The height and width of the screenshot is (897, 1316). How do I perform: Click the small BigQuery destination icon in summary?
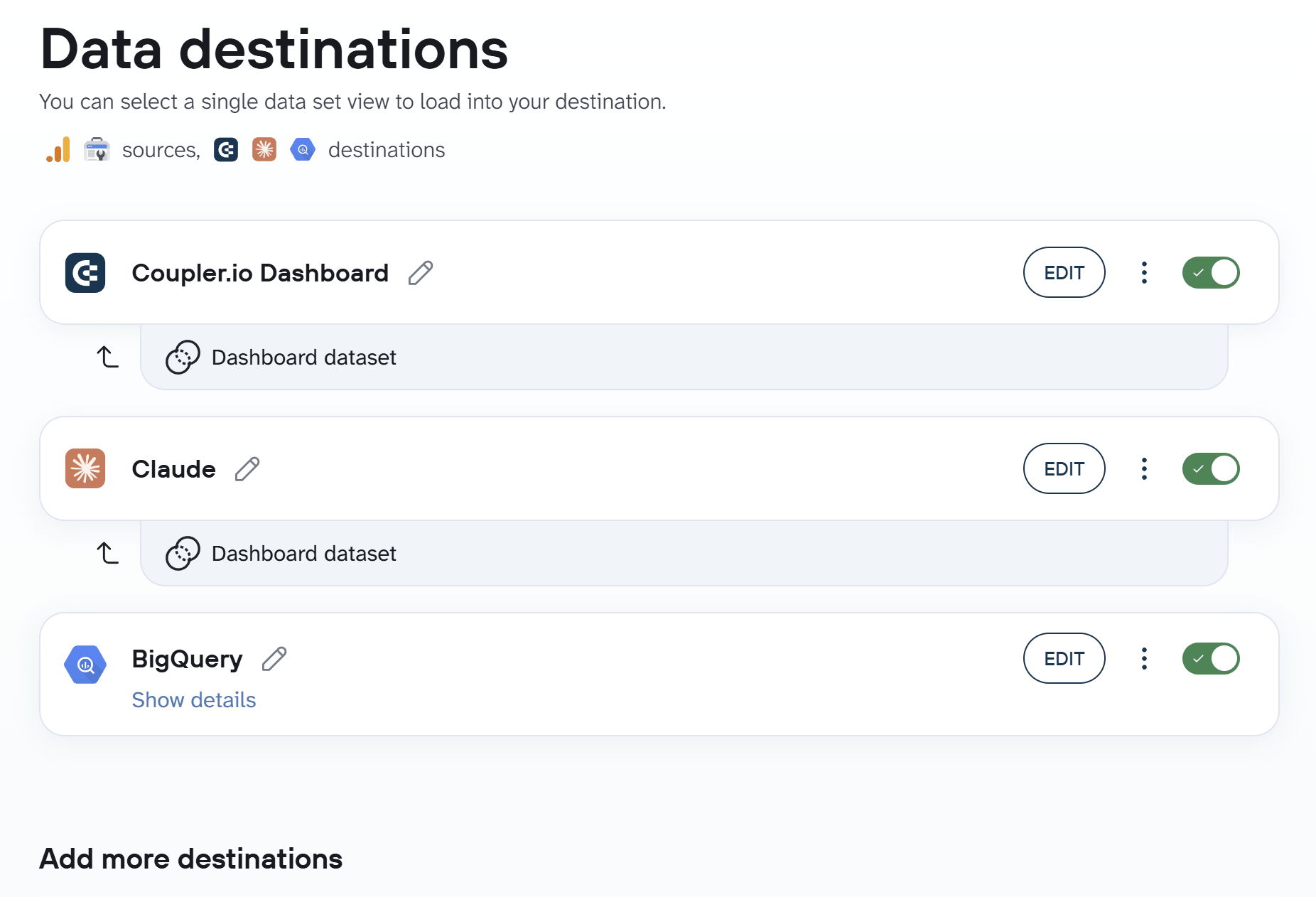303,150
